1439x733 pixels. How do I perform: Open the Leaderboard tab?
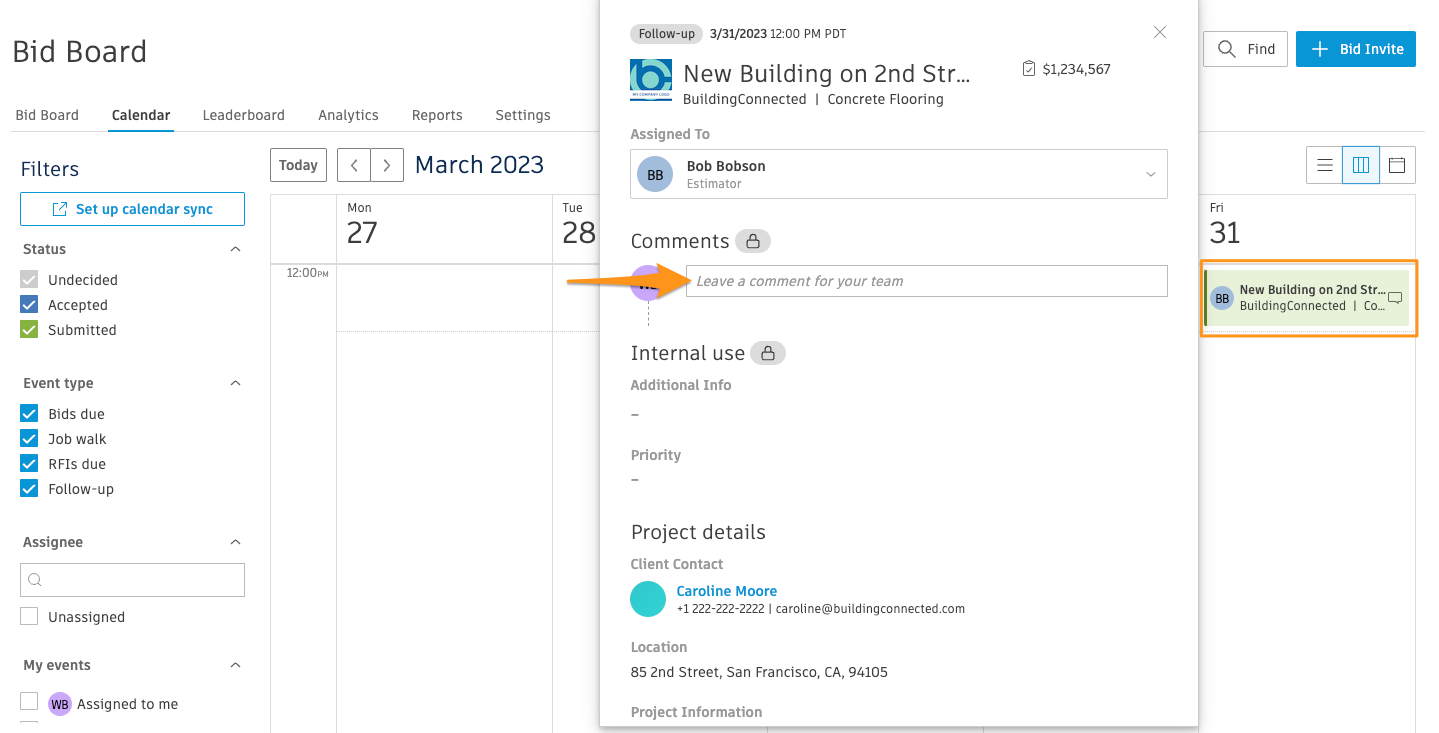tap(243, 115)
